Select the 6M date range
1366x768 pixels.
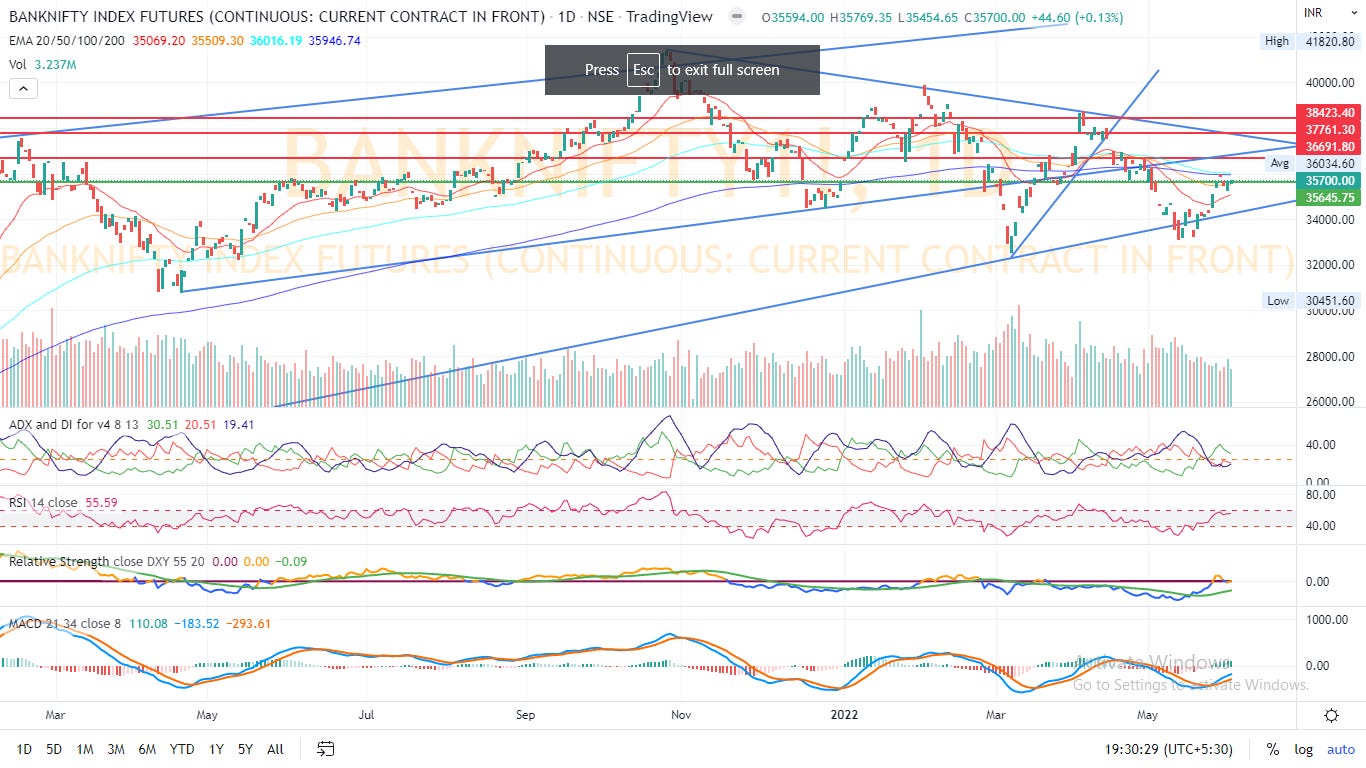(x=147, y=749)
